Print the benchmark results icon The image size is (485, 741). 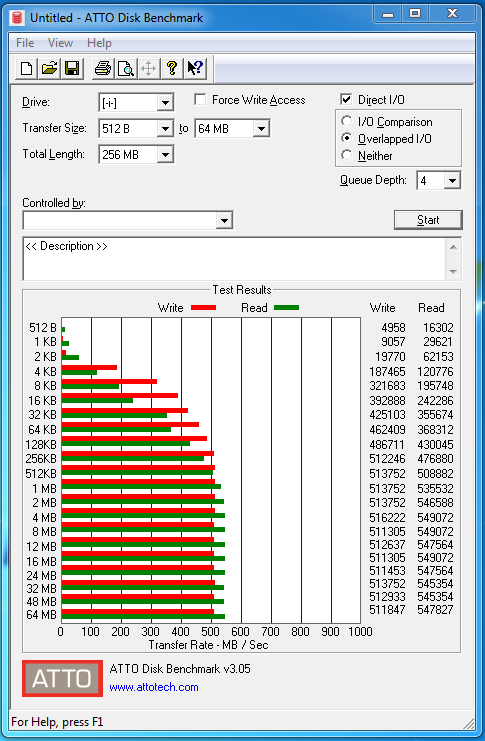[x=103, y=69]
